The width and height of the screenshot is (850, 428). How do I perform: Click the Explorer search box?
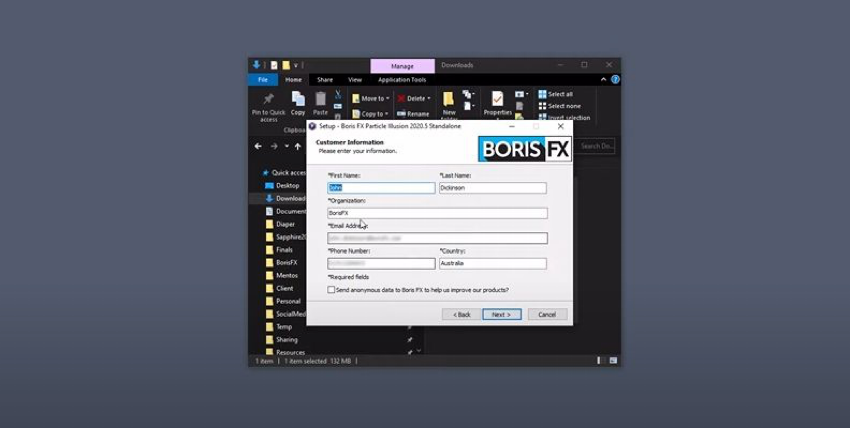point(596,146)
